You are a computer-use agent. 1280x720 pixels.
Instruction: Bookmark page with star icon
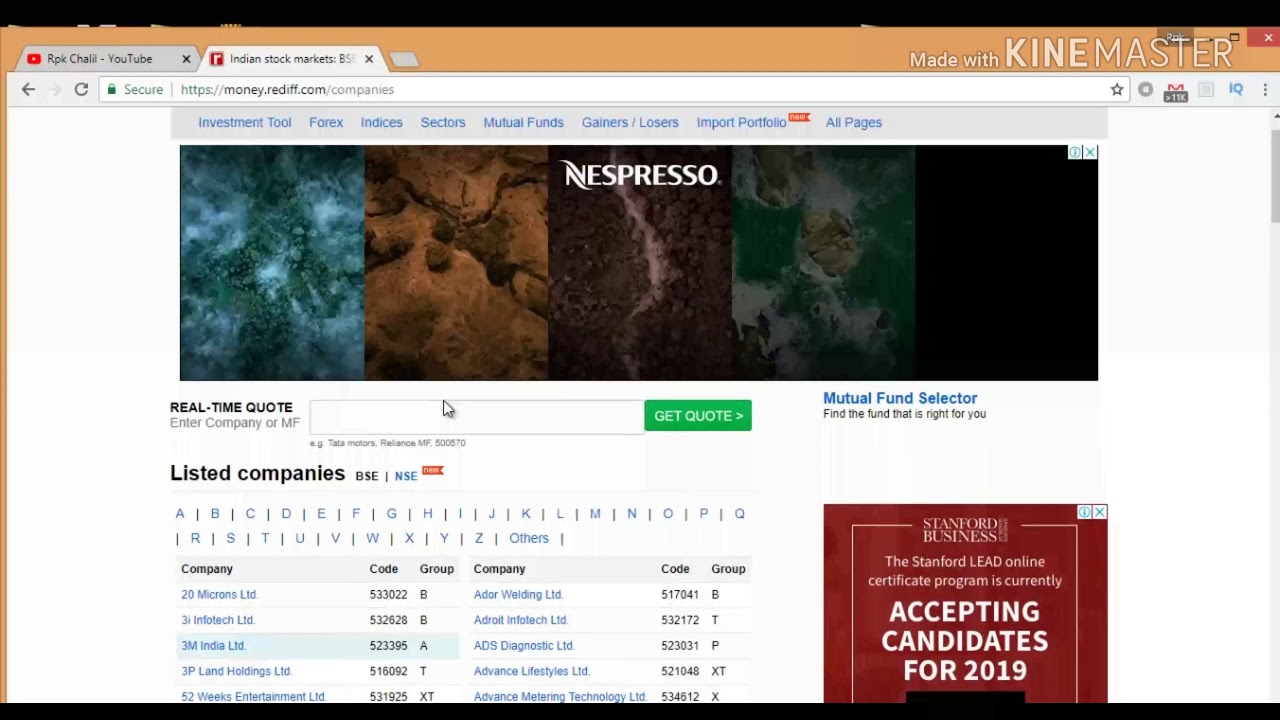[1117, 89]
